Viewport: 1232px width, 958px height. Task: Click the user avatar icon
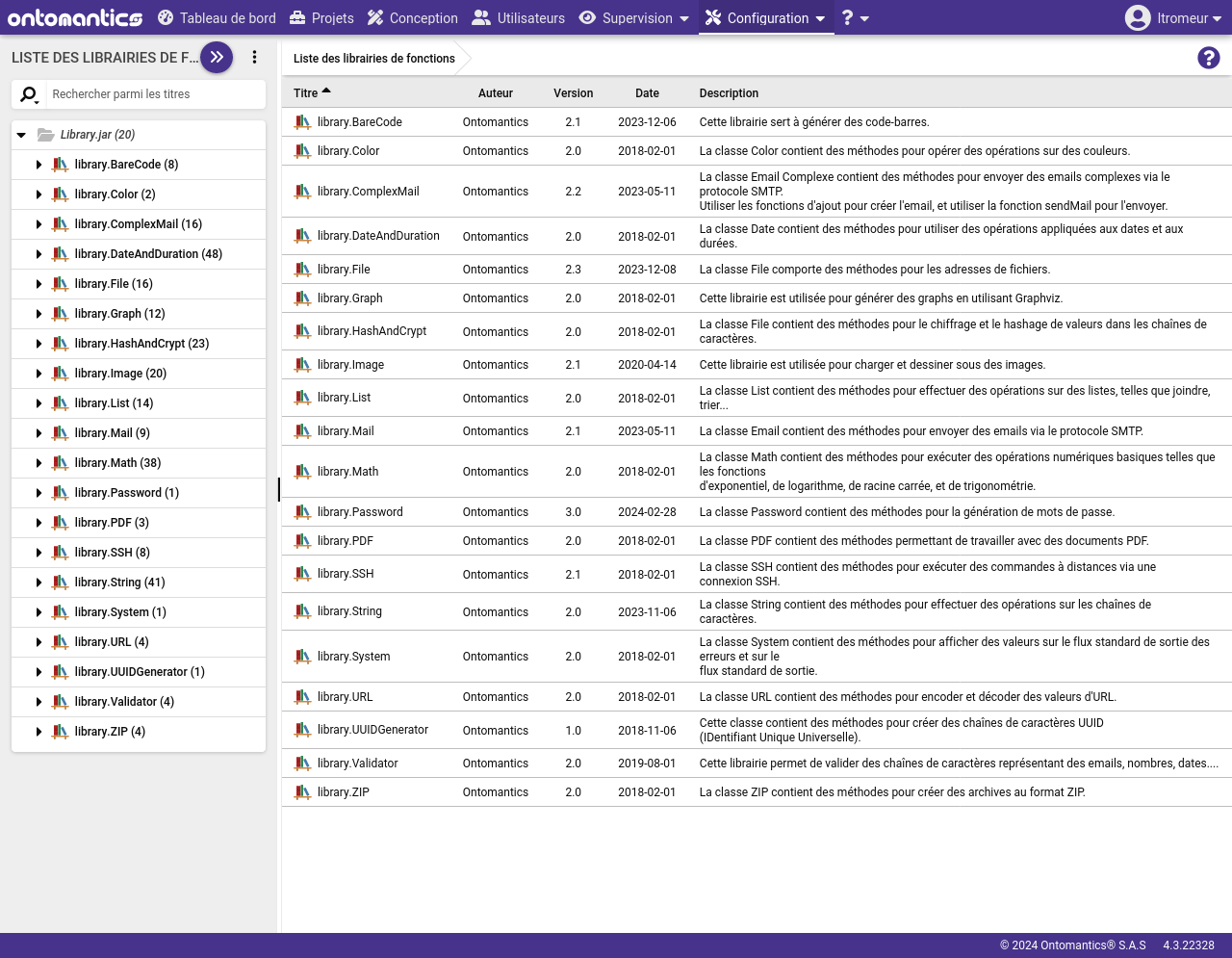(1138, 17)
